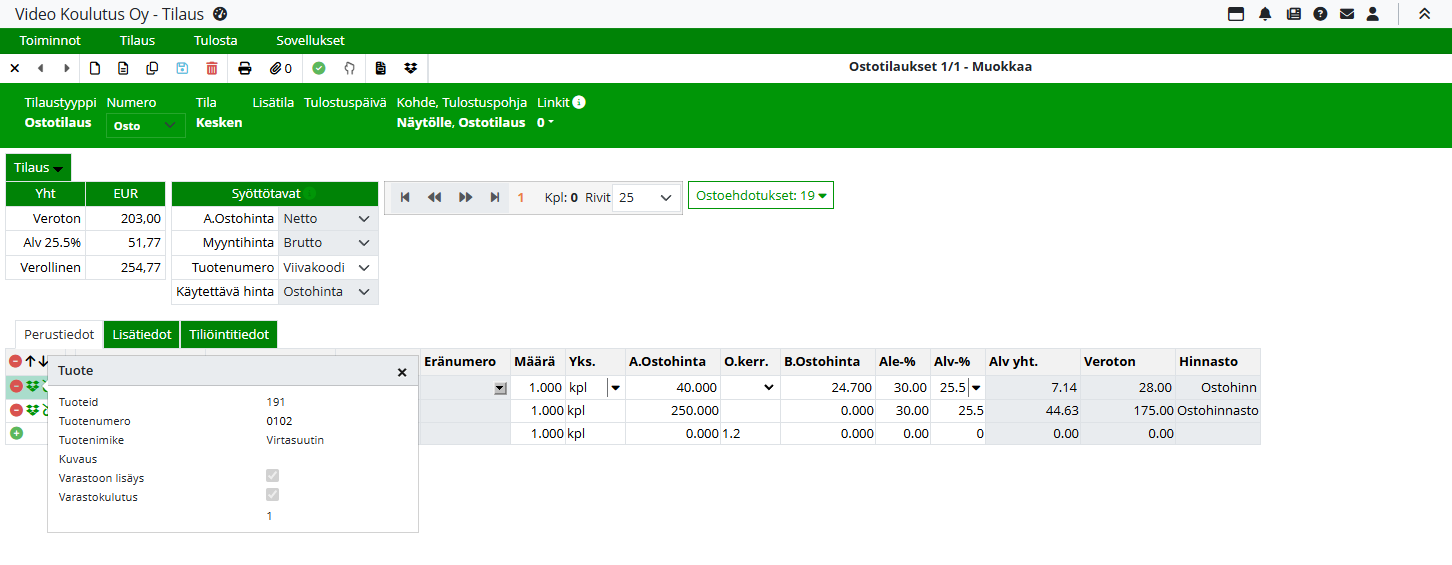1452x565 pixels.
Task: Toggle the Varastoon lisäys checkbox
Action: tap(272, 476)
